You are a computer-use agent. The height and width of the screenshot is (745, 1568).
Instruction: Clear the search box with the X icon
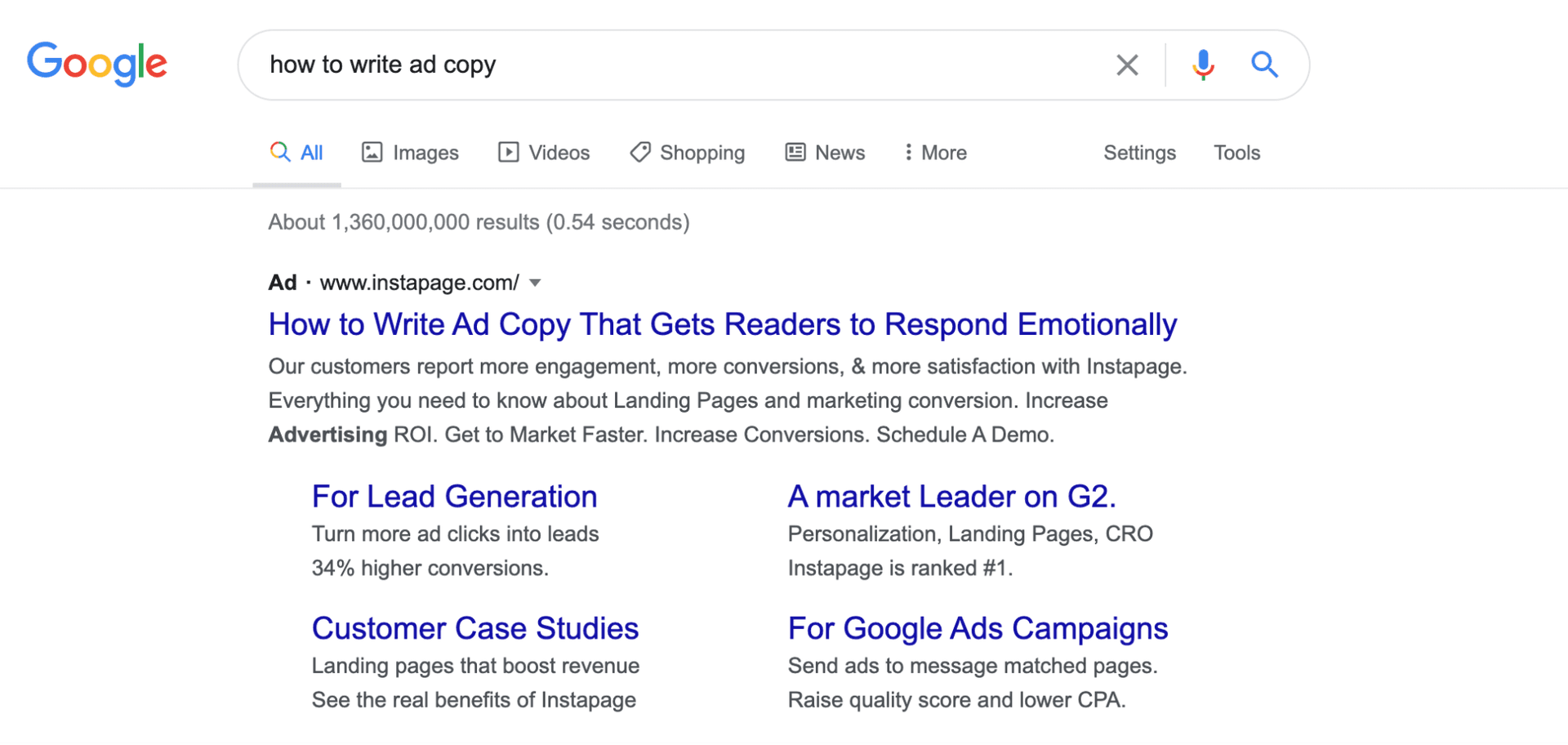[1128, 65]
